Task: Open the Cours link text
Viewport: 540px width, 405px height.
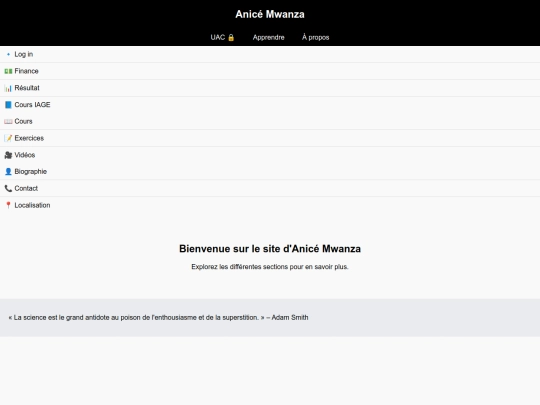Action: click(23, 122)
